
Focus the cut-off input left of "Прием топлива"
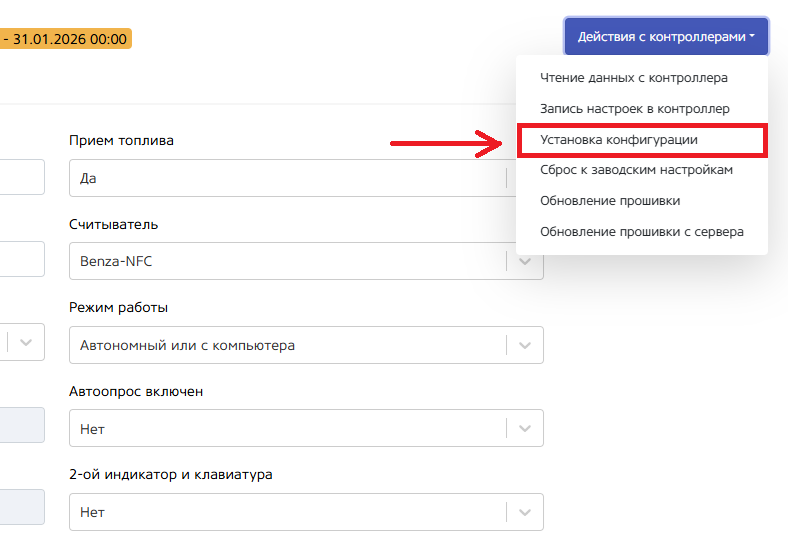[21, 176]
